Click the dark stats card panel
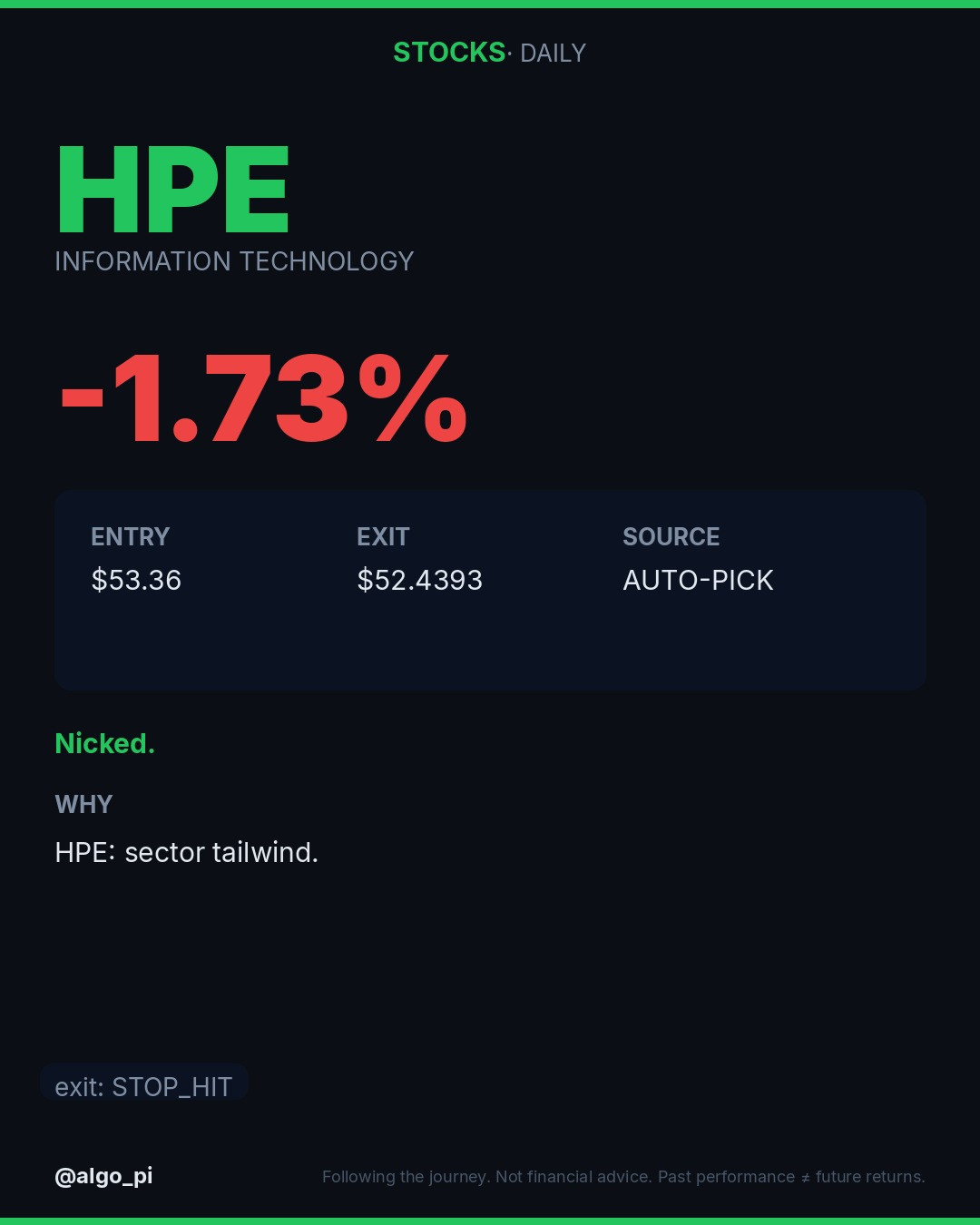This screenshot has width=980, height=1225. click(490, 591)
